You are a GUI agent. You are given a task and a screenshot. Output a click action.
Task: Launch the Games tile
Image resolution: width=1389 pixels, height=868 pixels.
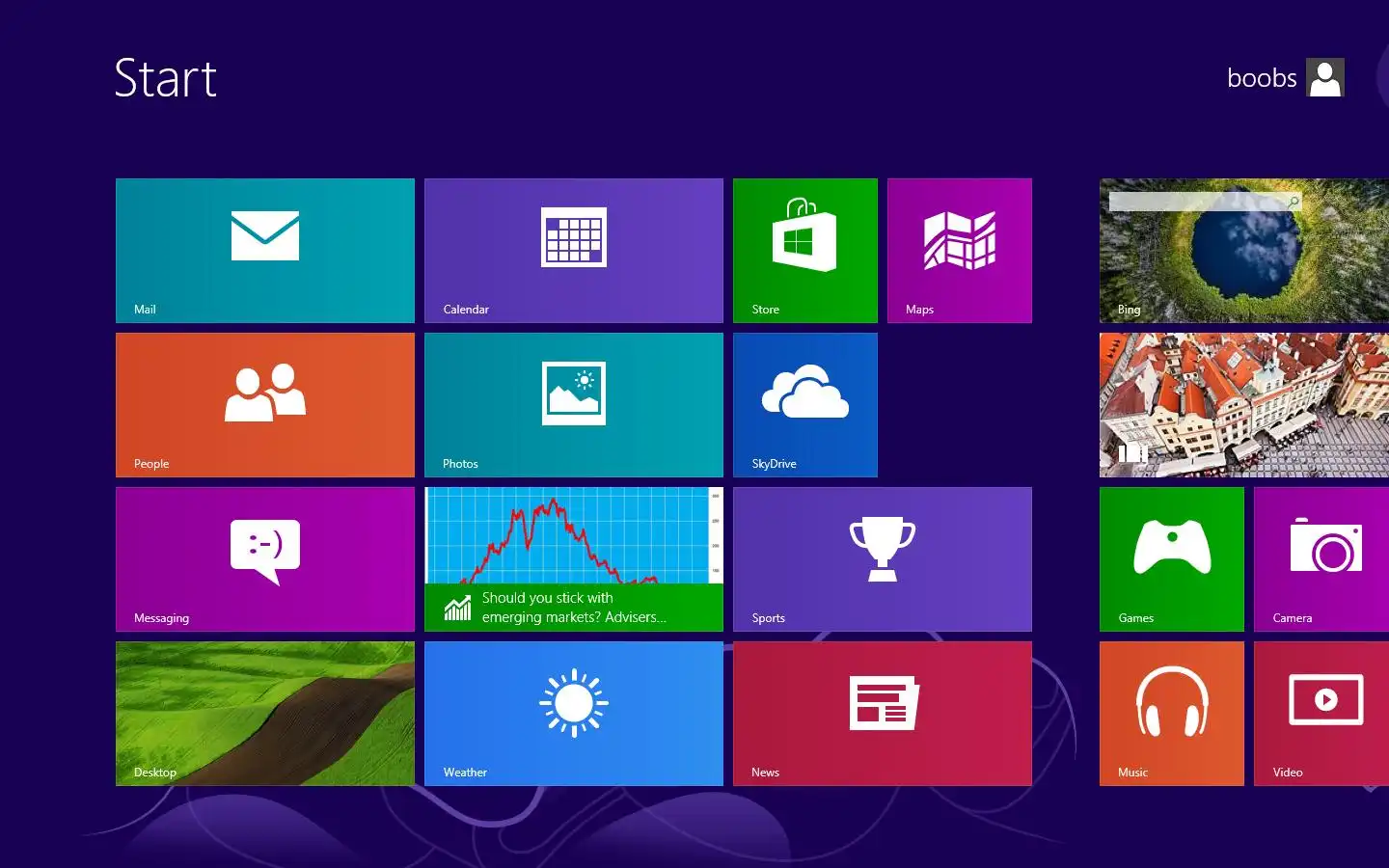(x=1172, y=559)
